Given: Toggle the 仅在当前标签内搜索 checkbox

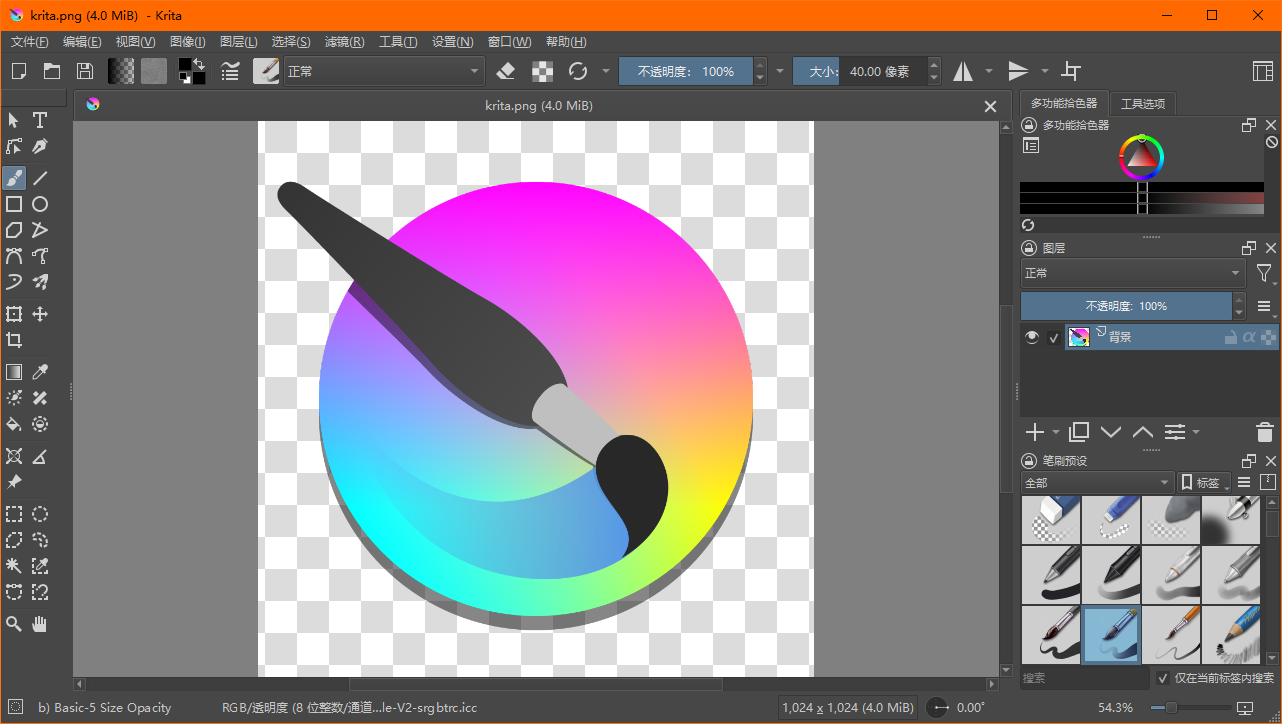Looking at the screenshot, I should [1163, 678].
